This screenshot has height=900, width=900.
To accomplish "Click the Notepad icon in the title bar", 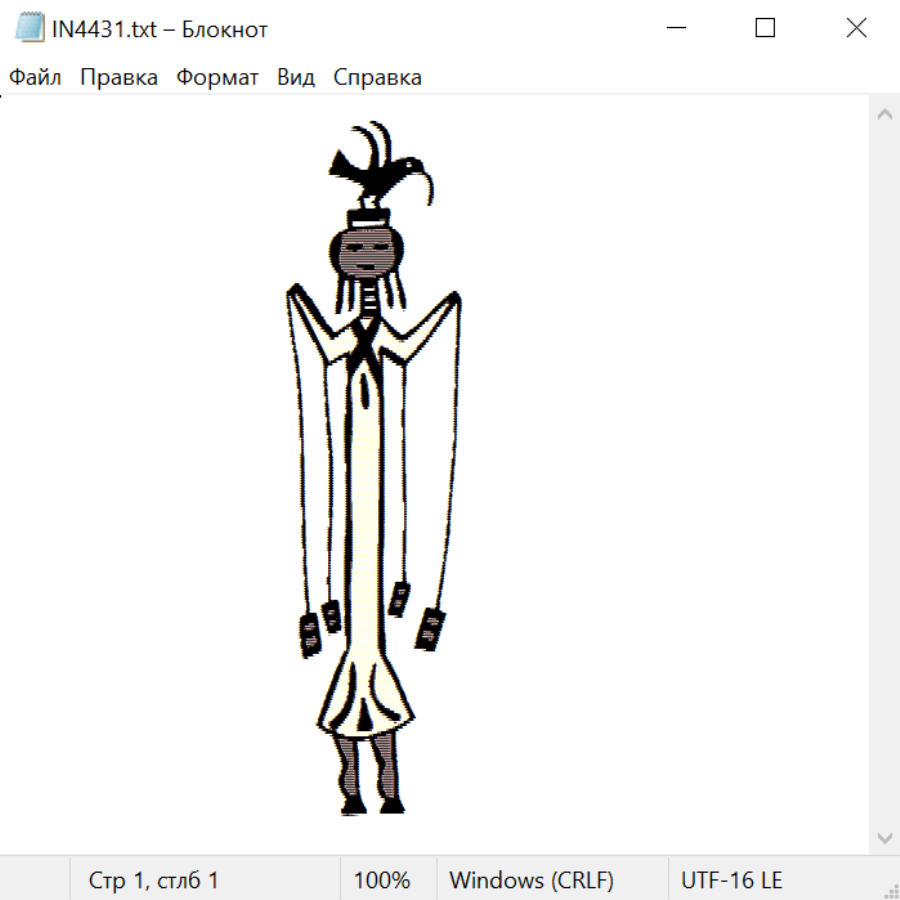I will 29,29.
